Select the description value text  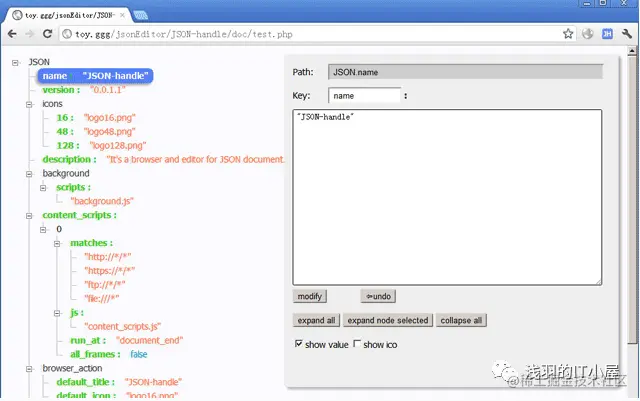195,159
